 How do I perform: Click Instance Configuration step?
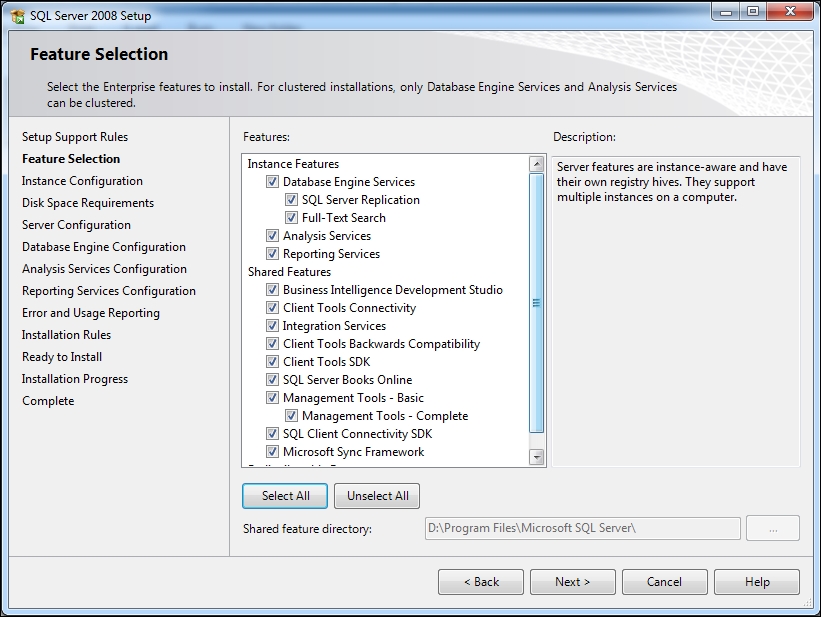pyautogui.click(x=82, y=181)
